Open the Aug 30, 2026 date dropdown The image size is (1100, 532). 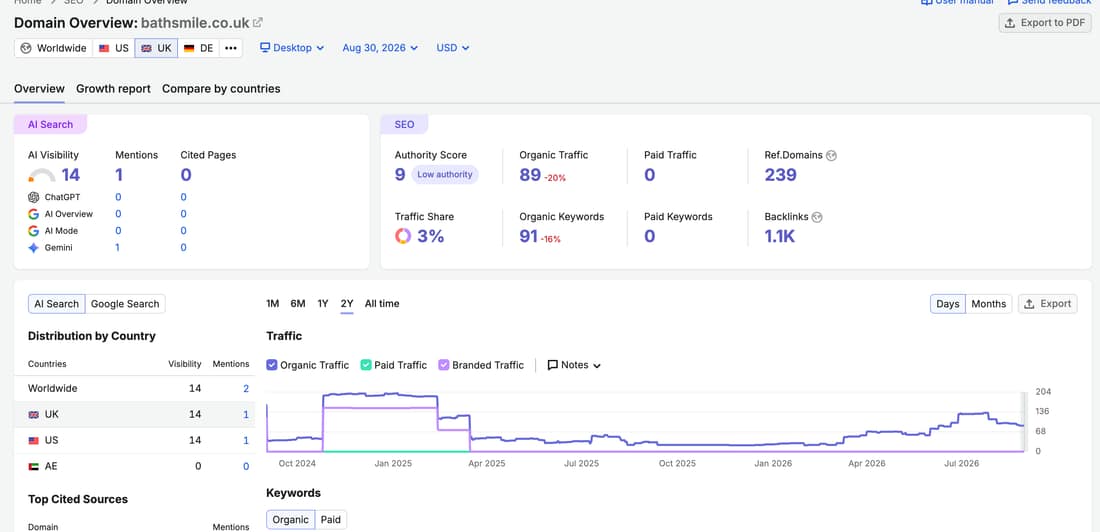pos(380,48)
